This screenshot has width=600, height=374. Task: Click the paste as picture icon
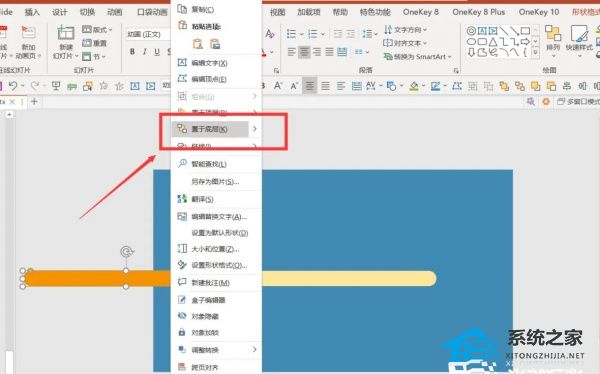[215, 44]
